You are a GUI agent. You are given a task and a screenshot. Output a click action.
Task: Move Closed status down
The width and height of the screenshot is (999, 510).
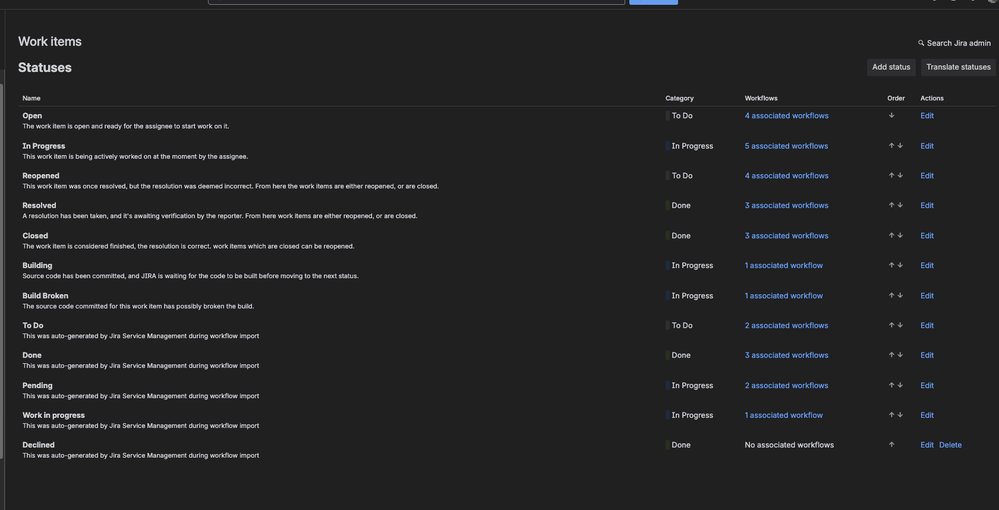[900, 235]
